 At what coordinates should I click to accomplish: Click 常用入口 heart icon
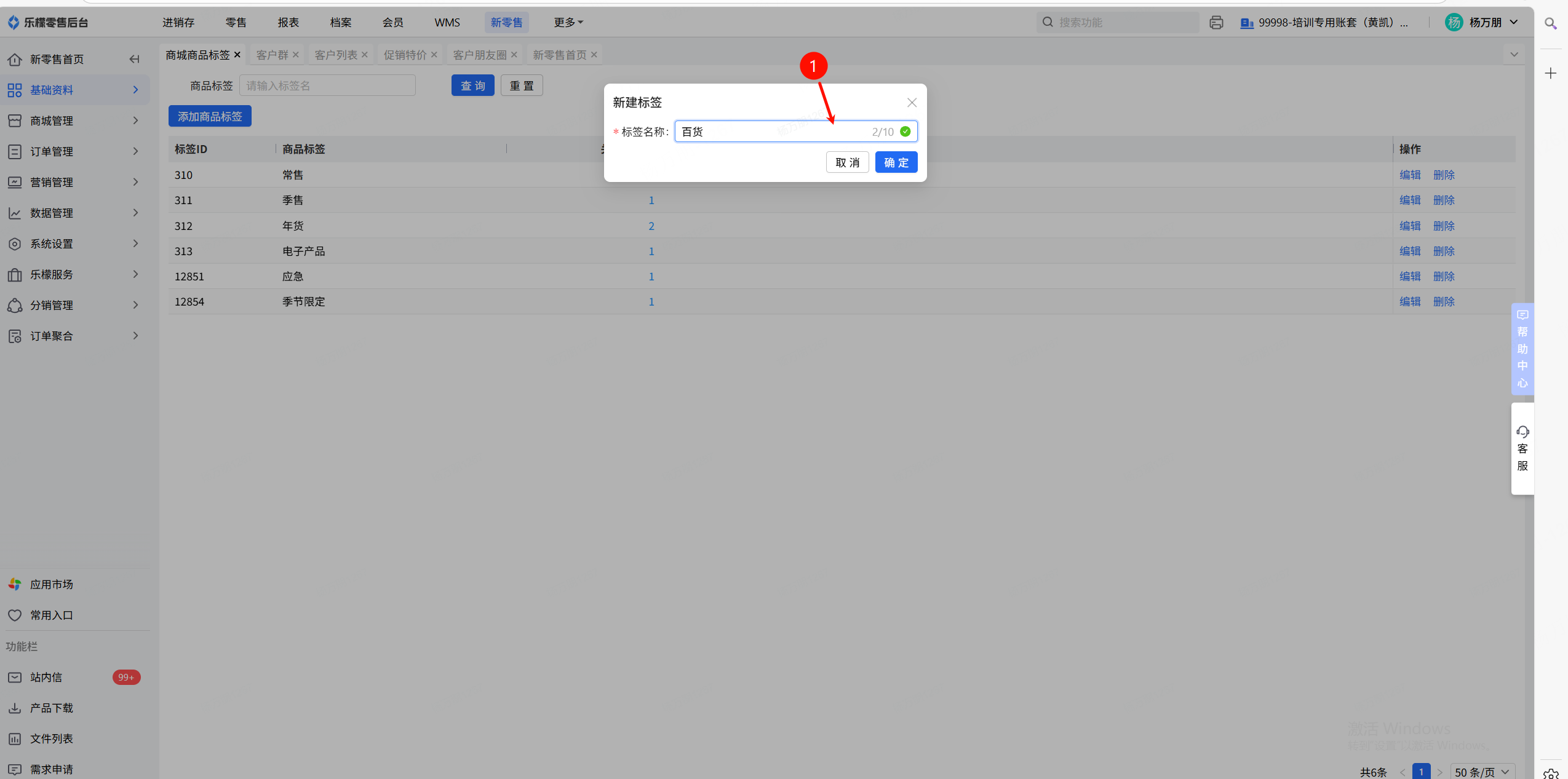coord(15,615)
